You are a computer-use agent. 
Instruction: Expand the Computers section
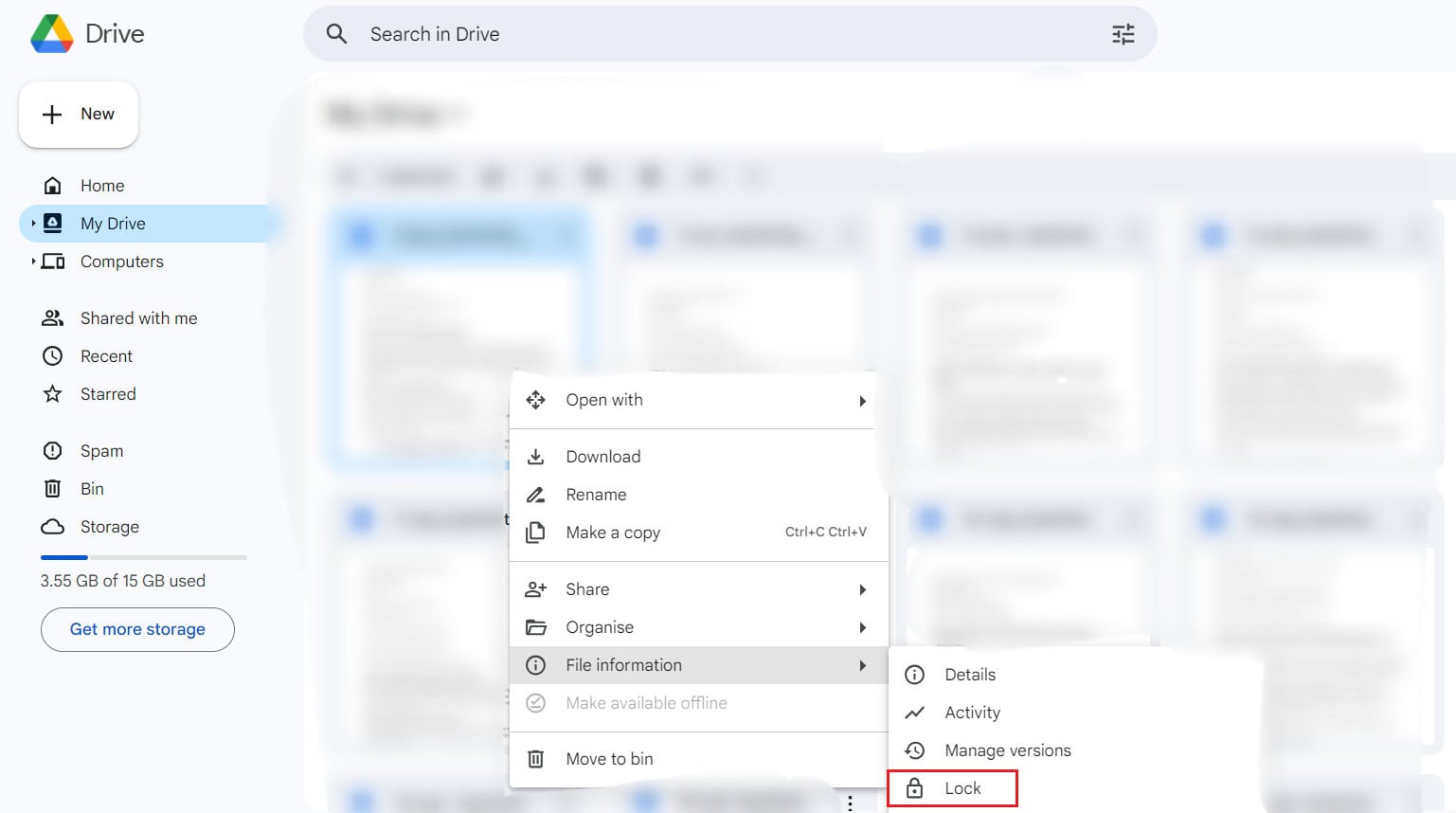point(34,262)
